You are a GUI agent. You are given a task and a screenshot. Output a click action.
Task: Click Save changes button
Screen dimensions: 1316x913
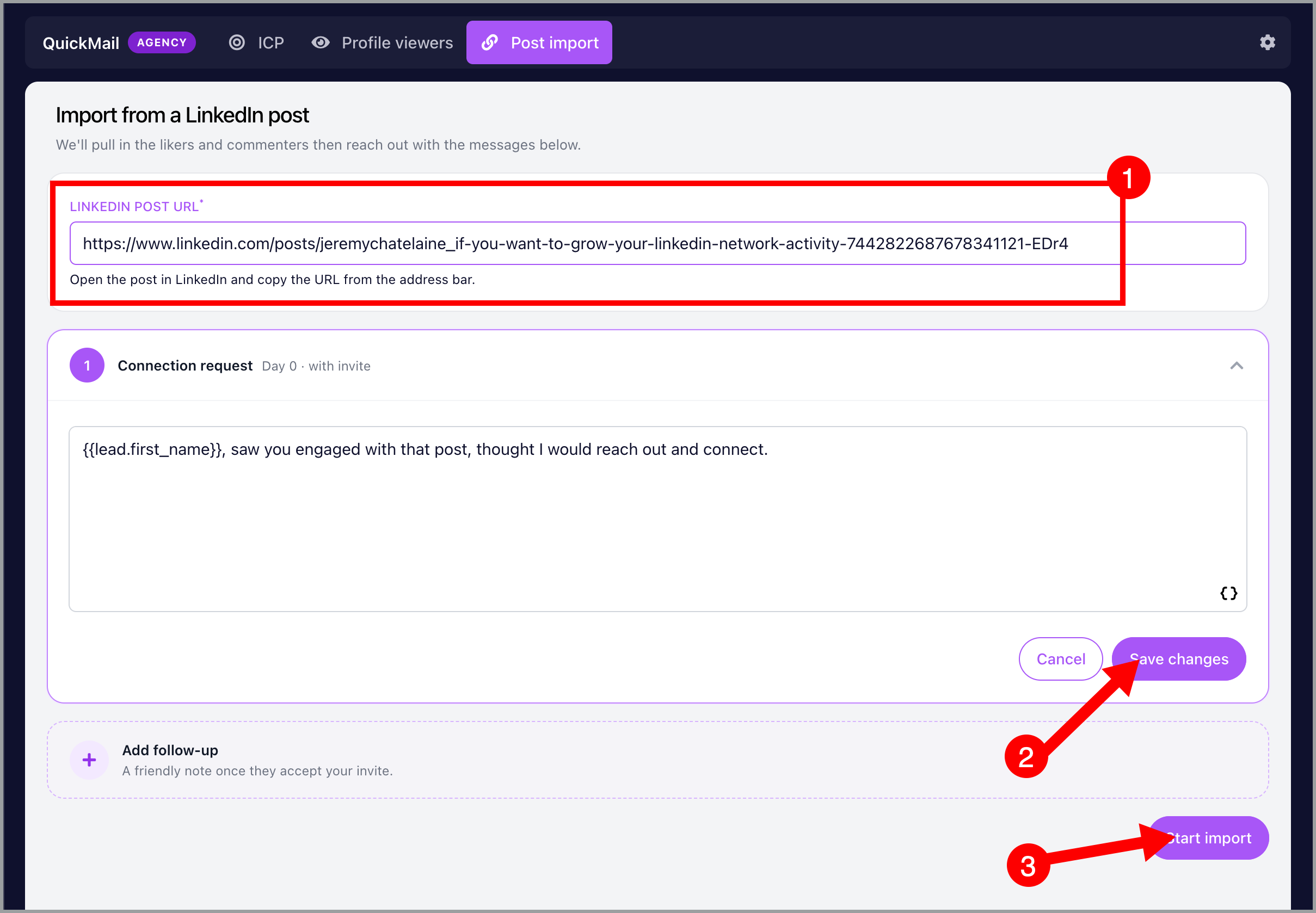click(1179, 659)
